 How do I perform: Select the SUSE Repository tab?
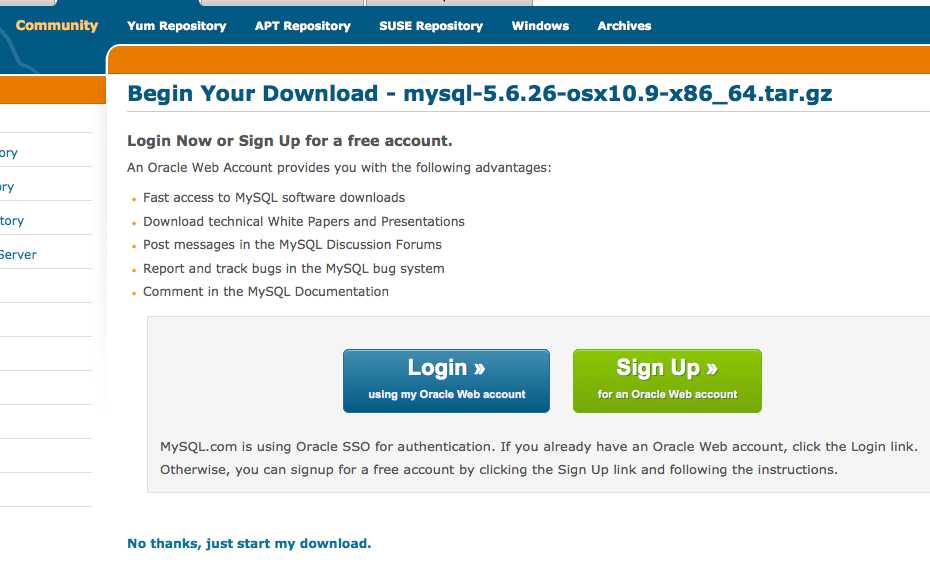click(431, 26)
